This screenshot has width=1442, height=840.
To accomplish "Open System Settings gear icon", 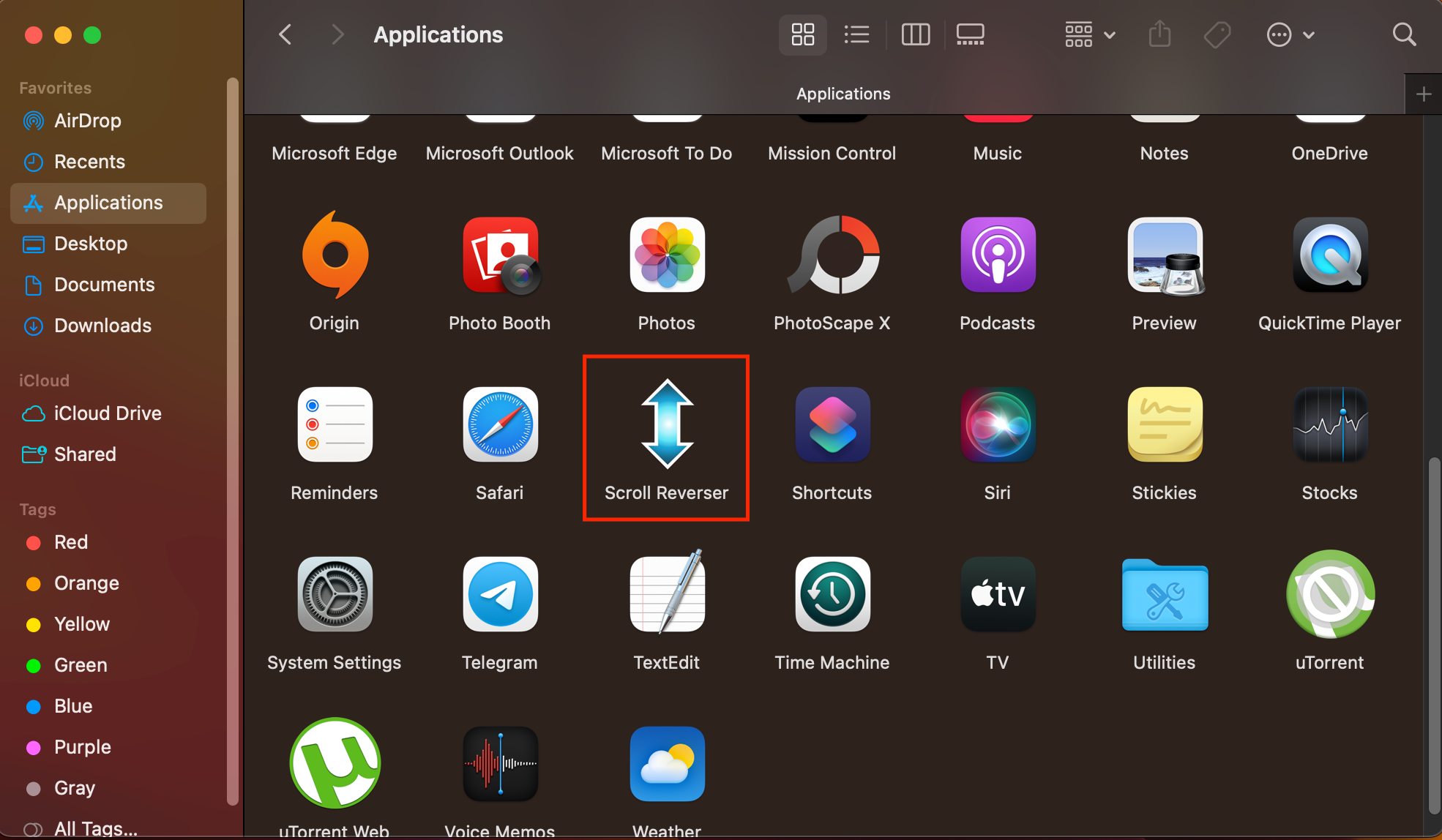I will [x=335, y=594].
